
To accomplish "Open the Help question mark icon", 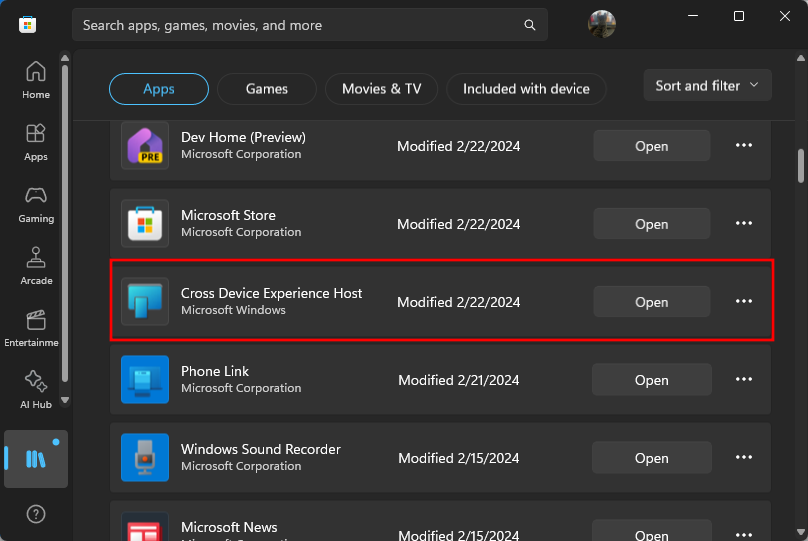I will coord(36,514).
